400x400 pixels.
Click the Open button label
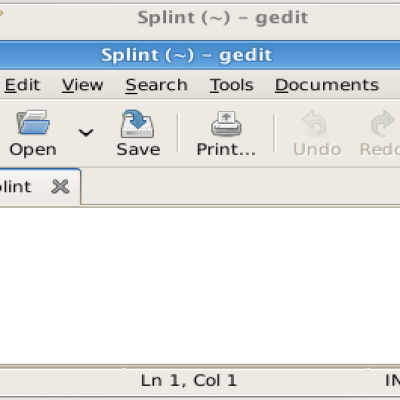point(33,150)
